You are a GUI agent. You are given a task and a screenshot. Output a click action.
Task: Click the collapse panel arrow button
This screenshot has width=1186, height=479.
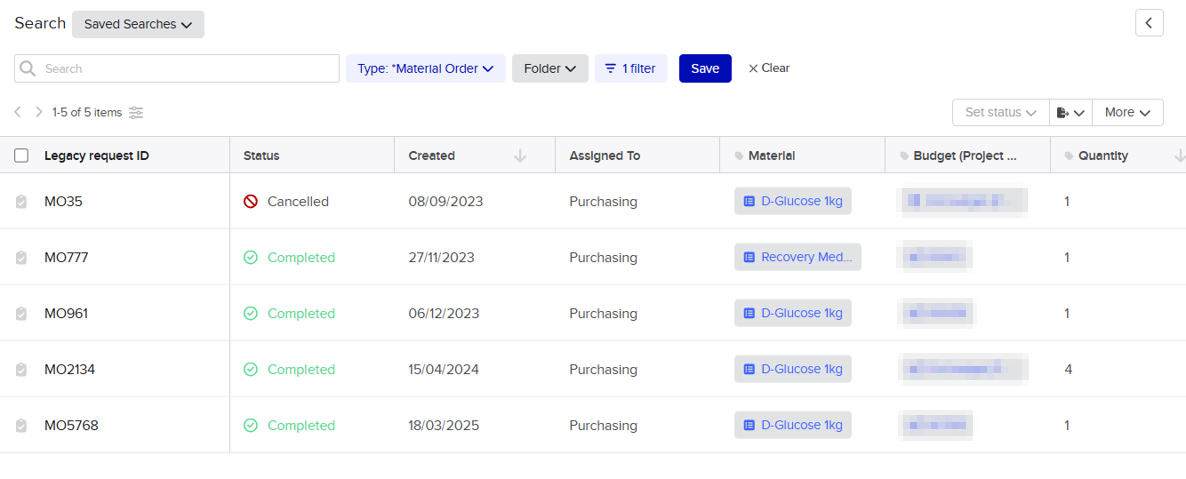[1149, 23]
